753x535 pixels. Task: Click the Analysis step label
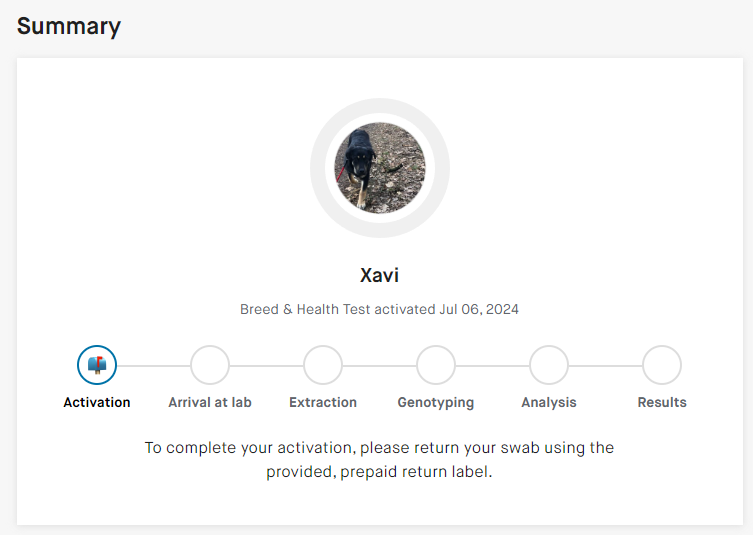[549, 402]
